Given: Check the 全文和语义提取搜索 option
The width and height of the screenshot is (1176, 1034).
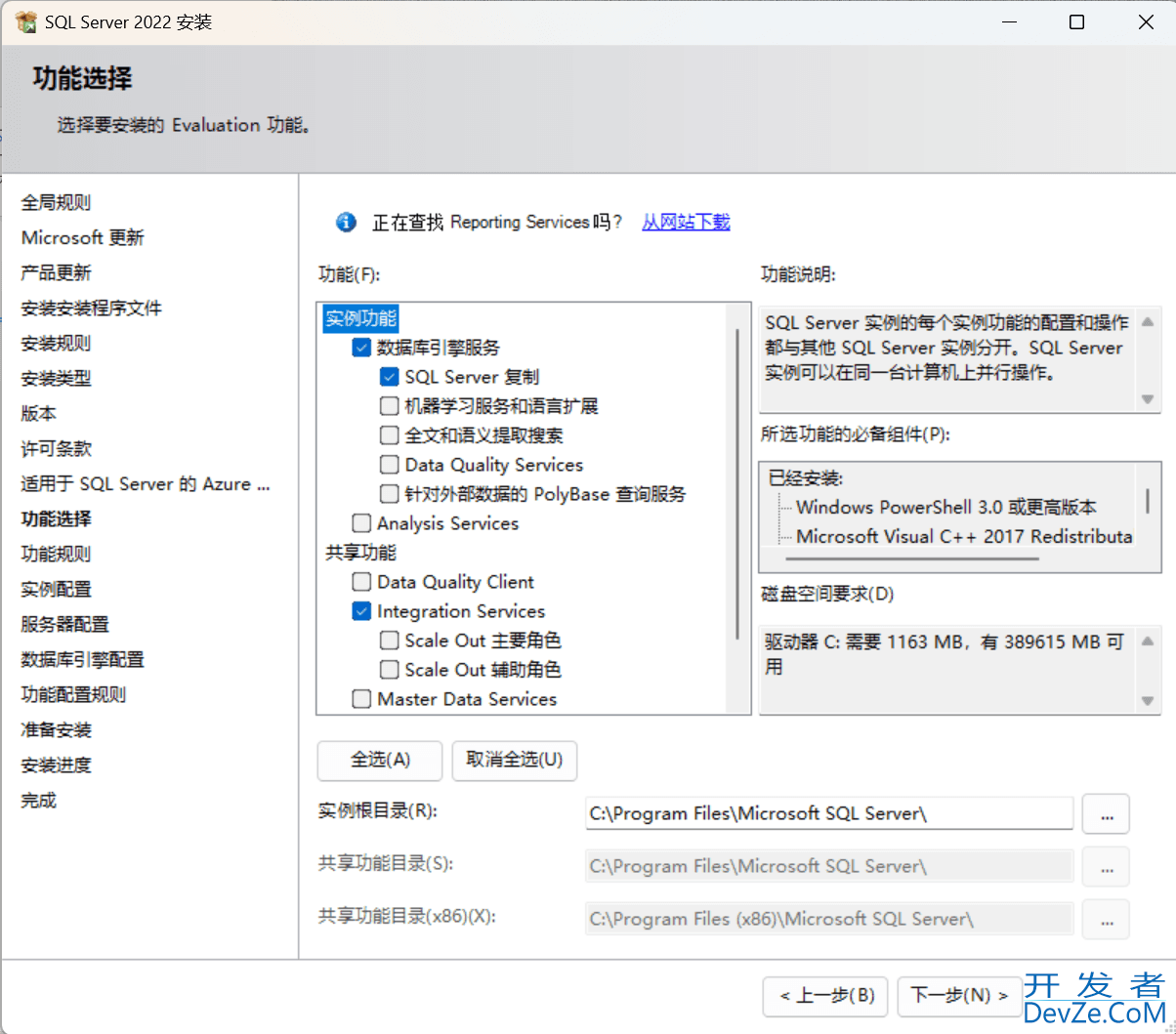Looking at the screenshot, I should 389,435.
